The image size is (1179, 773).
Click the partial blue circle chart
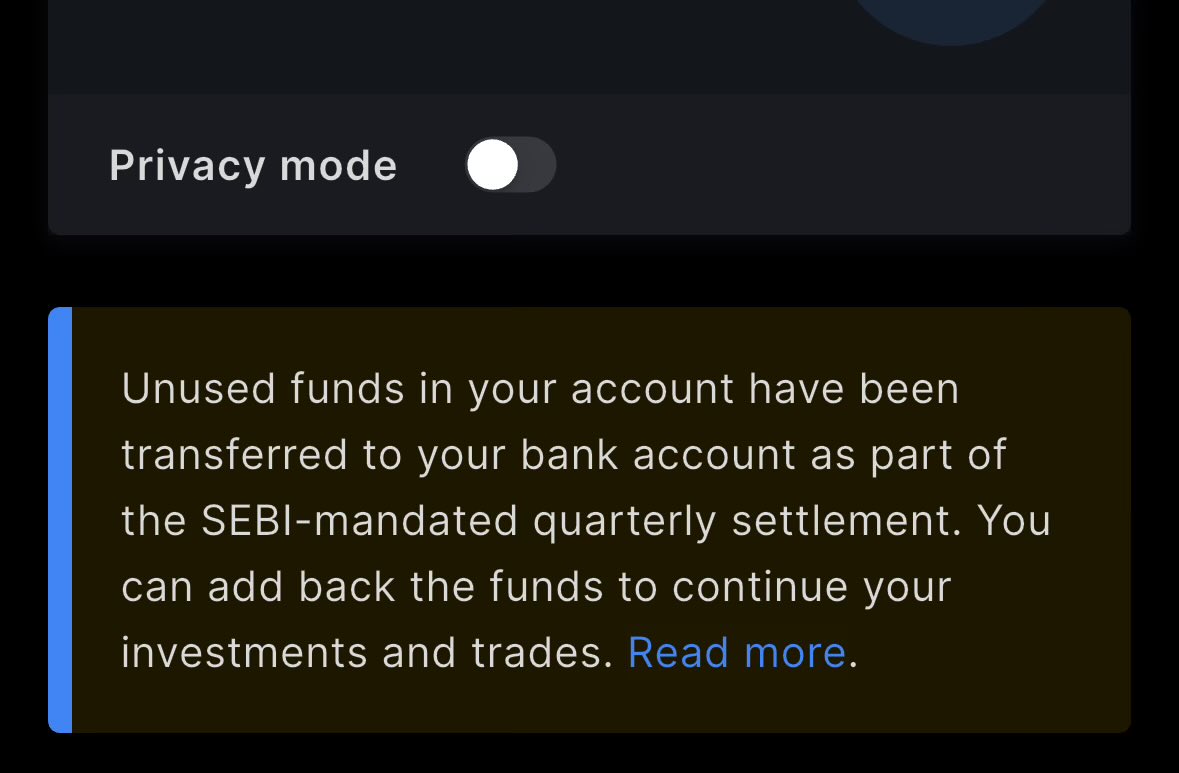click(952, 20)
